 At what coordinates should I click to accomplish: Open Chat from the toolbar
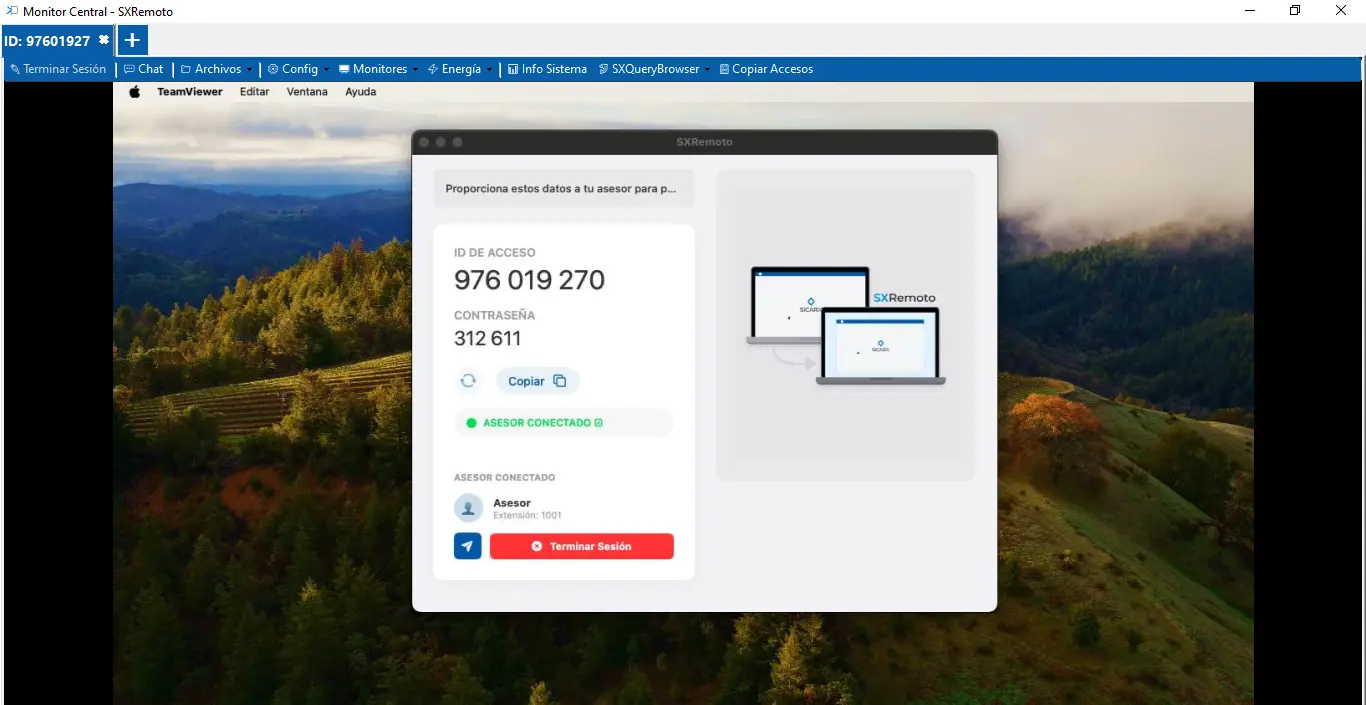pos(144,69)
